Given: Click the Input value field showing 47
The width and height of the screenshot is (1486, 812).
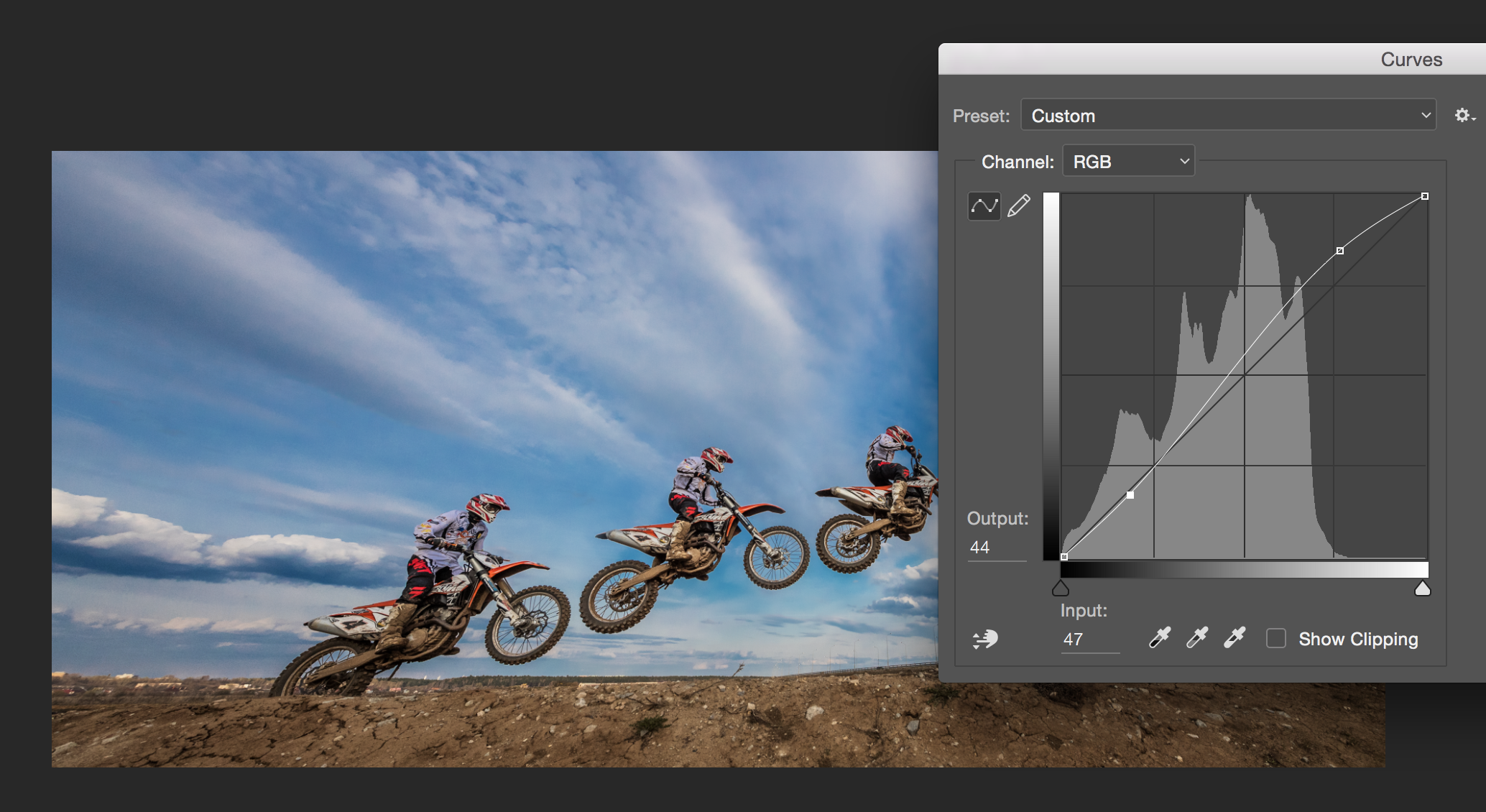Looking at the screenshot, I should click(x=1089, y=640).
